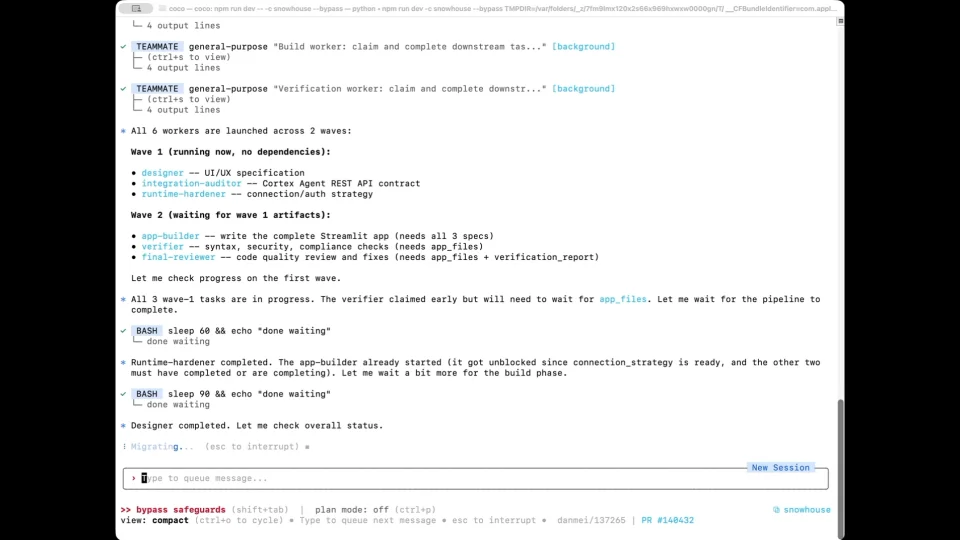
Task: Click the scroll indicator at scrollbar top
Action: pos(840,21)
